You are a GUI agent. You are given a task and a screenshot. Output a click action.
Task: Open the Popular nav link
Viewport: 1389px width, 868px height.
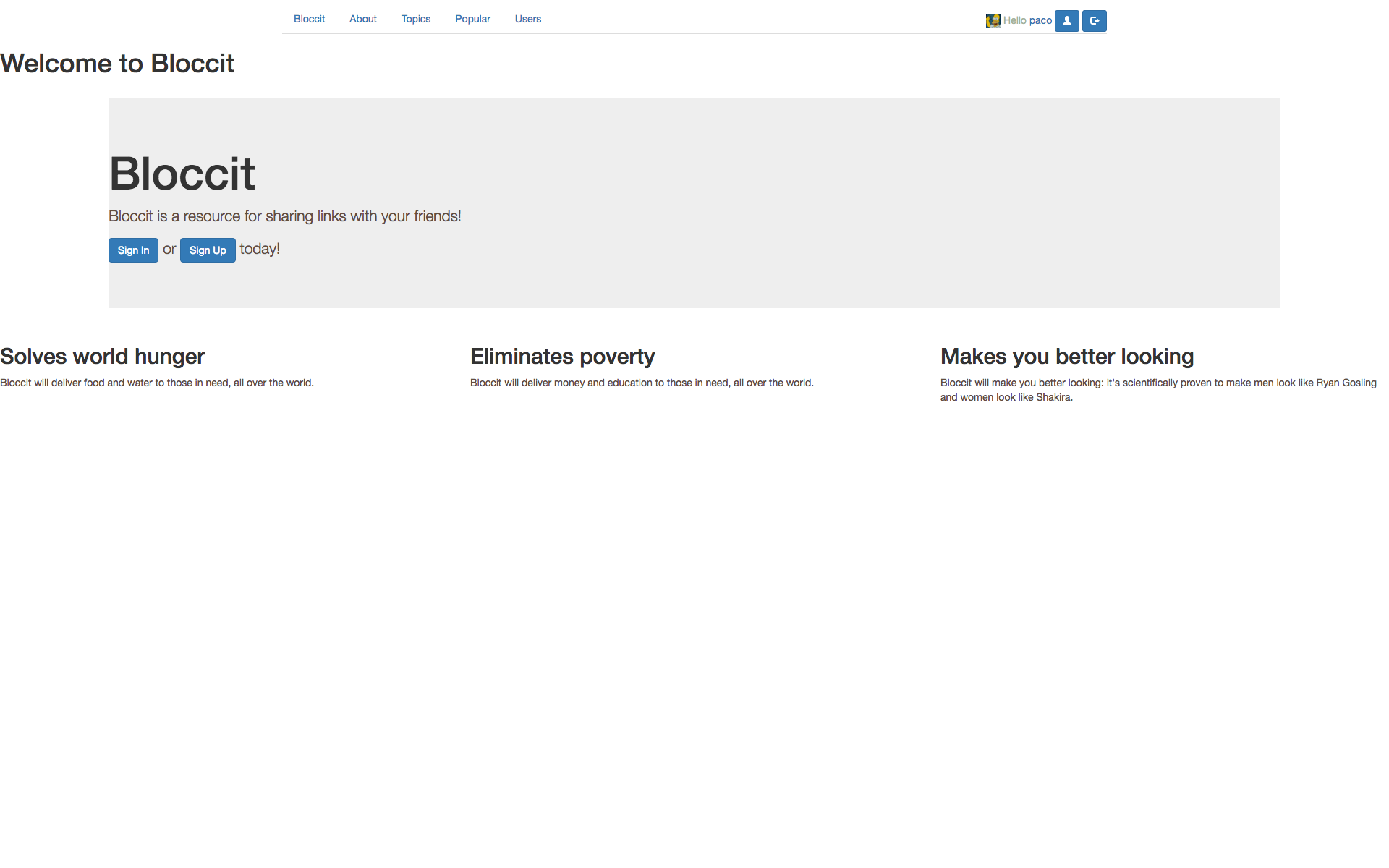[472, 19]
